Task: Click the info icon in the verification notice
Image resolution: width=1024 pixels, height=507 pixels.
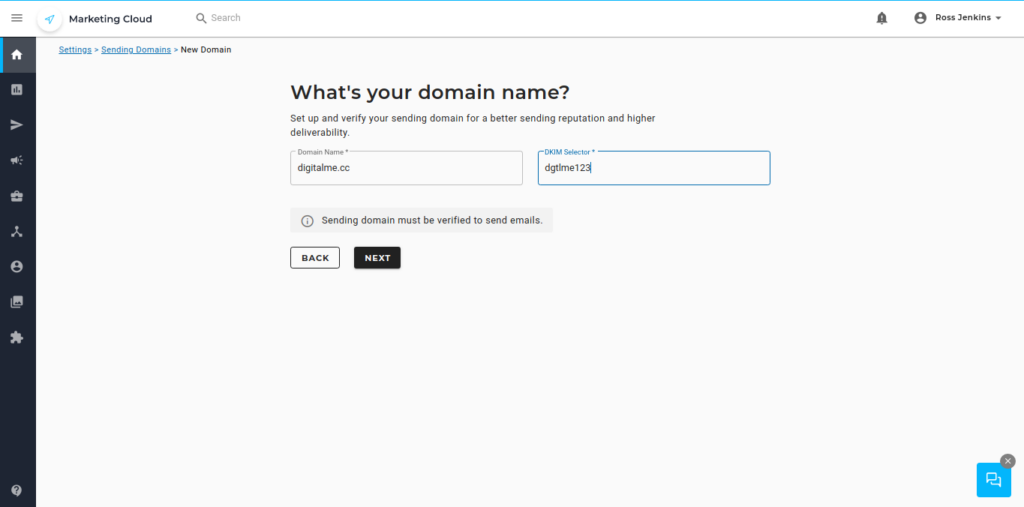Action: pyautogui.click(x=307, y=221)
